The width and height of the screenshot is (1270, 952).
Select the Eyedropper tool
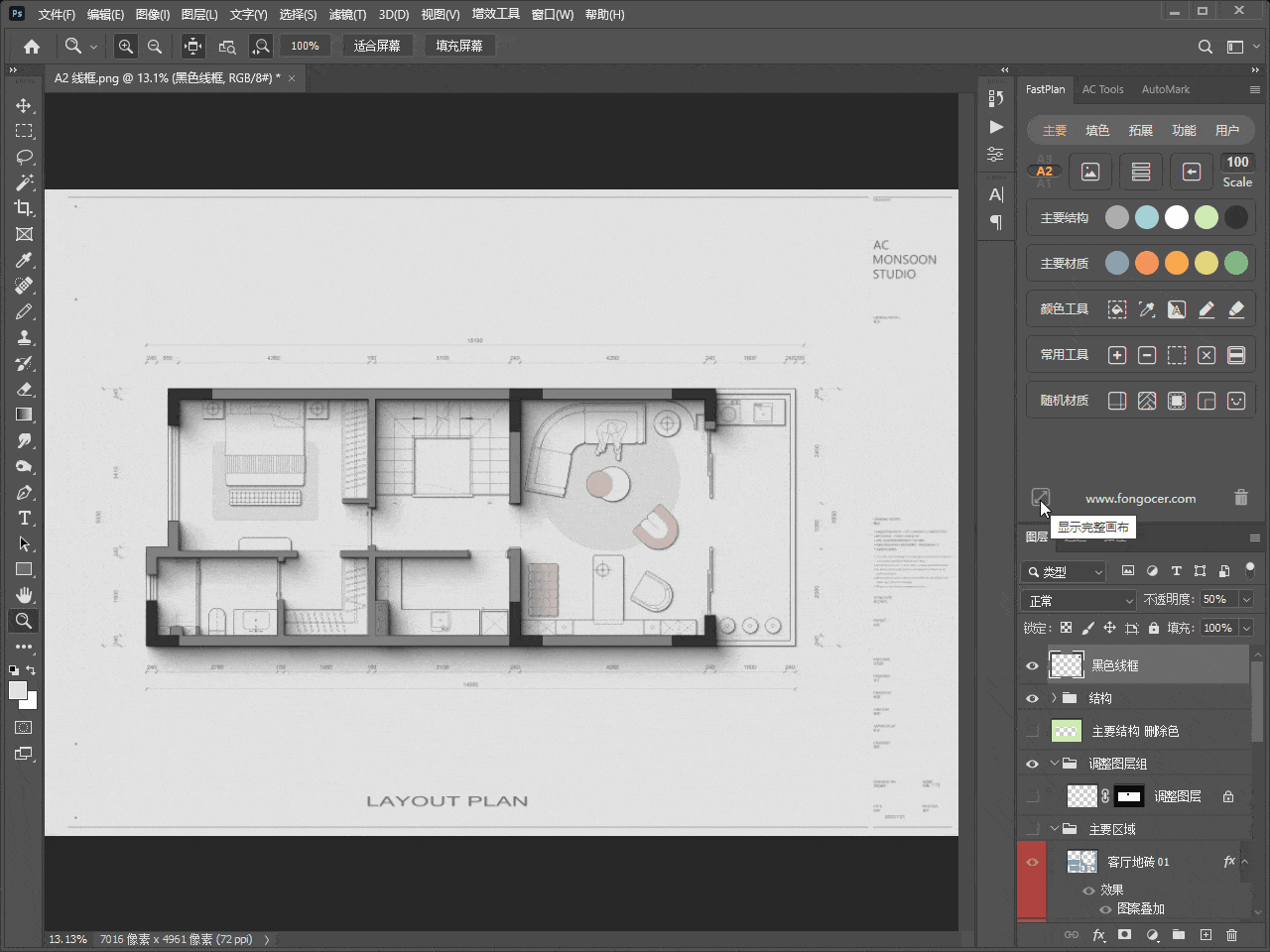coord(24,260)
